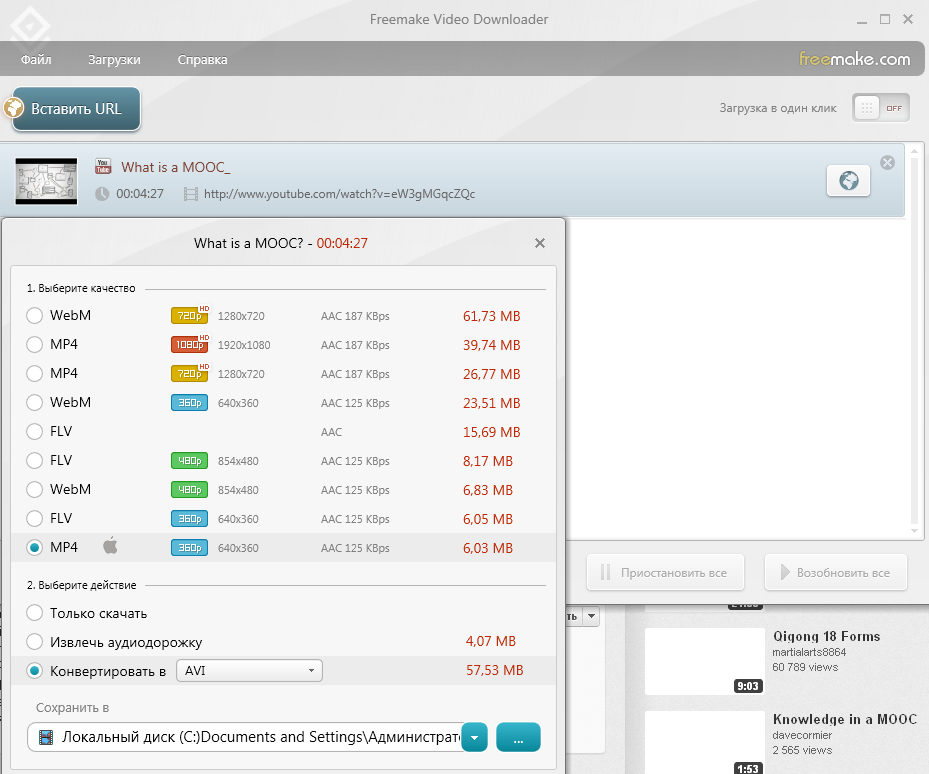
Task: Browse for folder with ... button
Action: click(518, 737)
